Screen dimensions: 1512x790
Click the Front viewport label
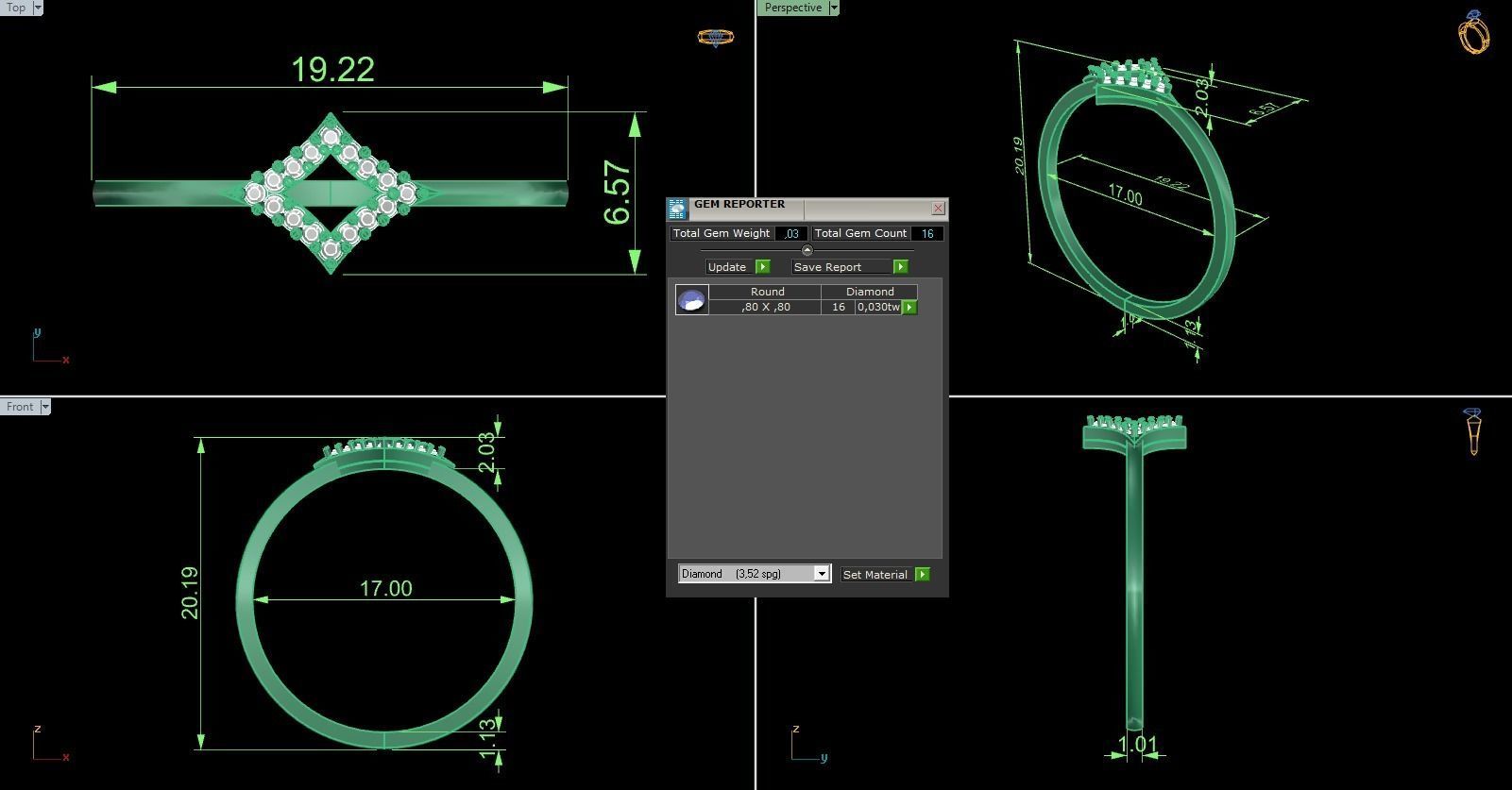[20, 407]
